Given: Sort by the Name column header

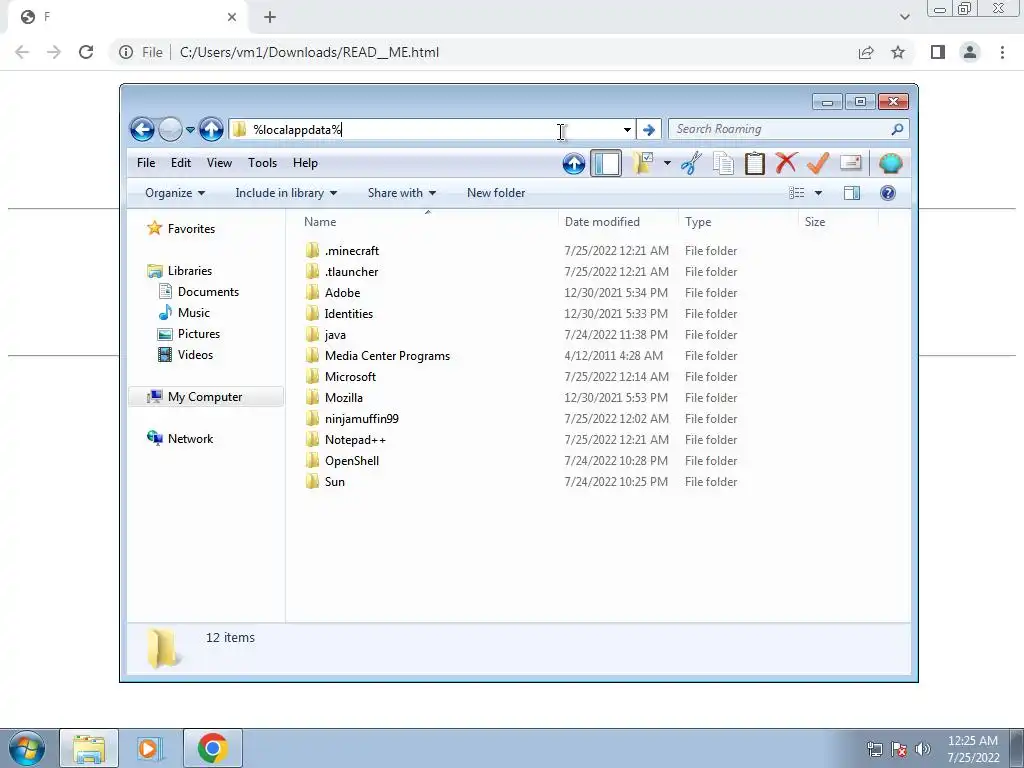Looking at the screenshot, I should (x=320, y=222).
